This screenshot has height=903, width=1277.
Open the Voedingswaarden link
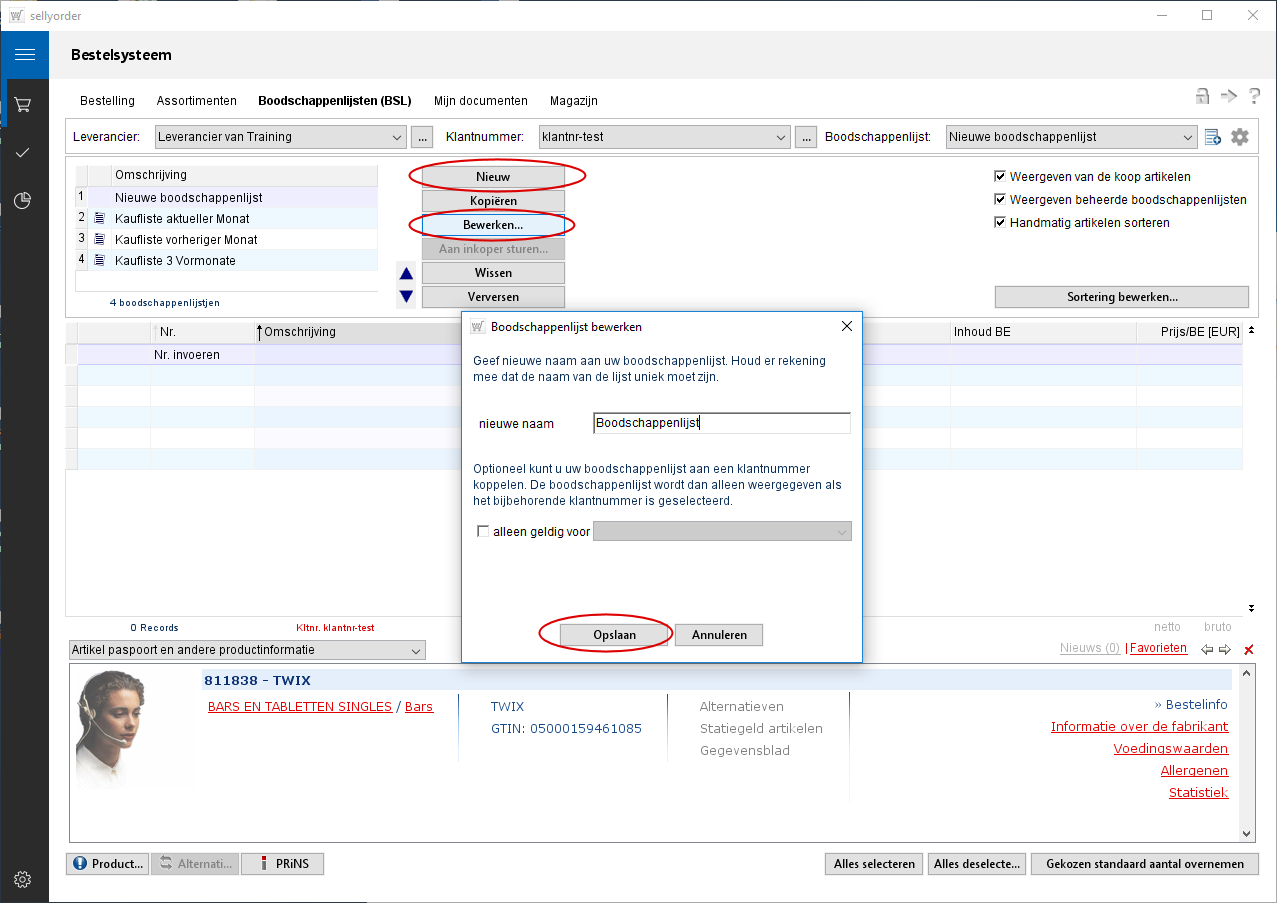[1170, 749]
